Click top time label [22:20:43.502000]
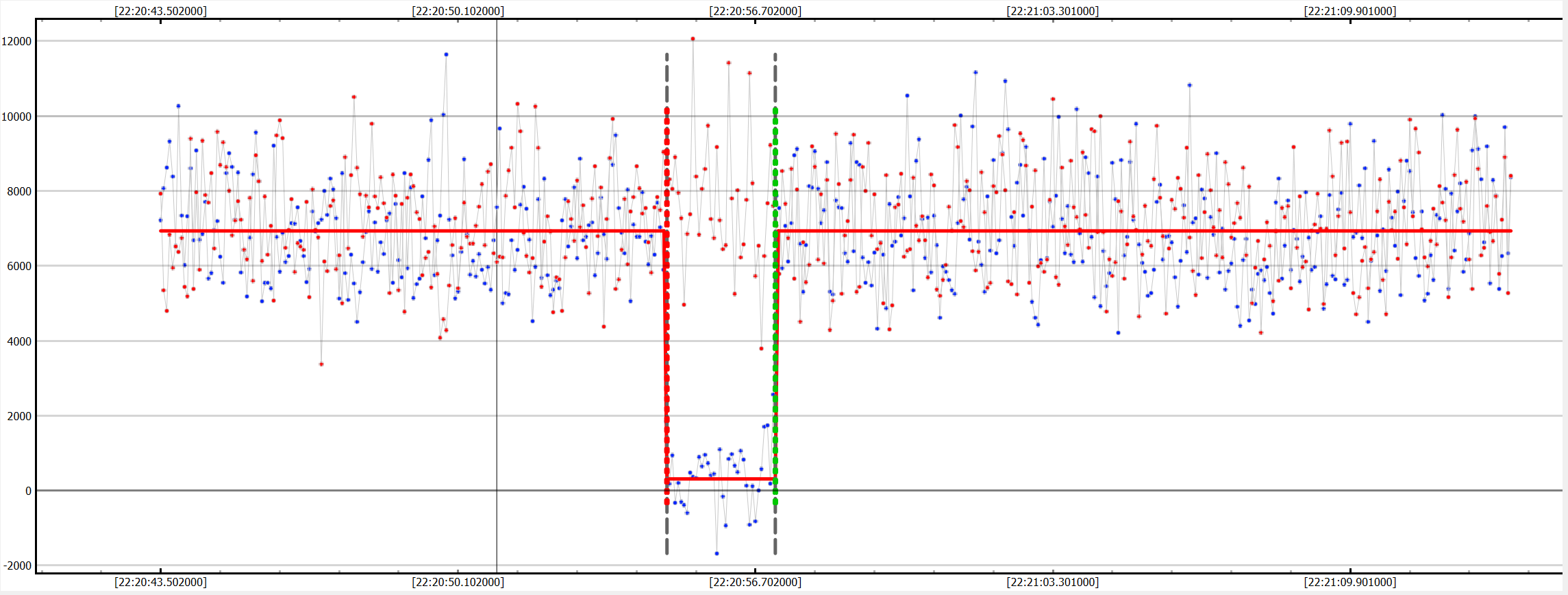Image resolution: width=1568 pixels, height=595 pixels. click(160, 11)
